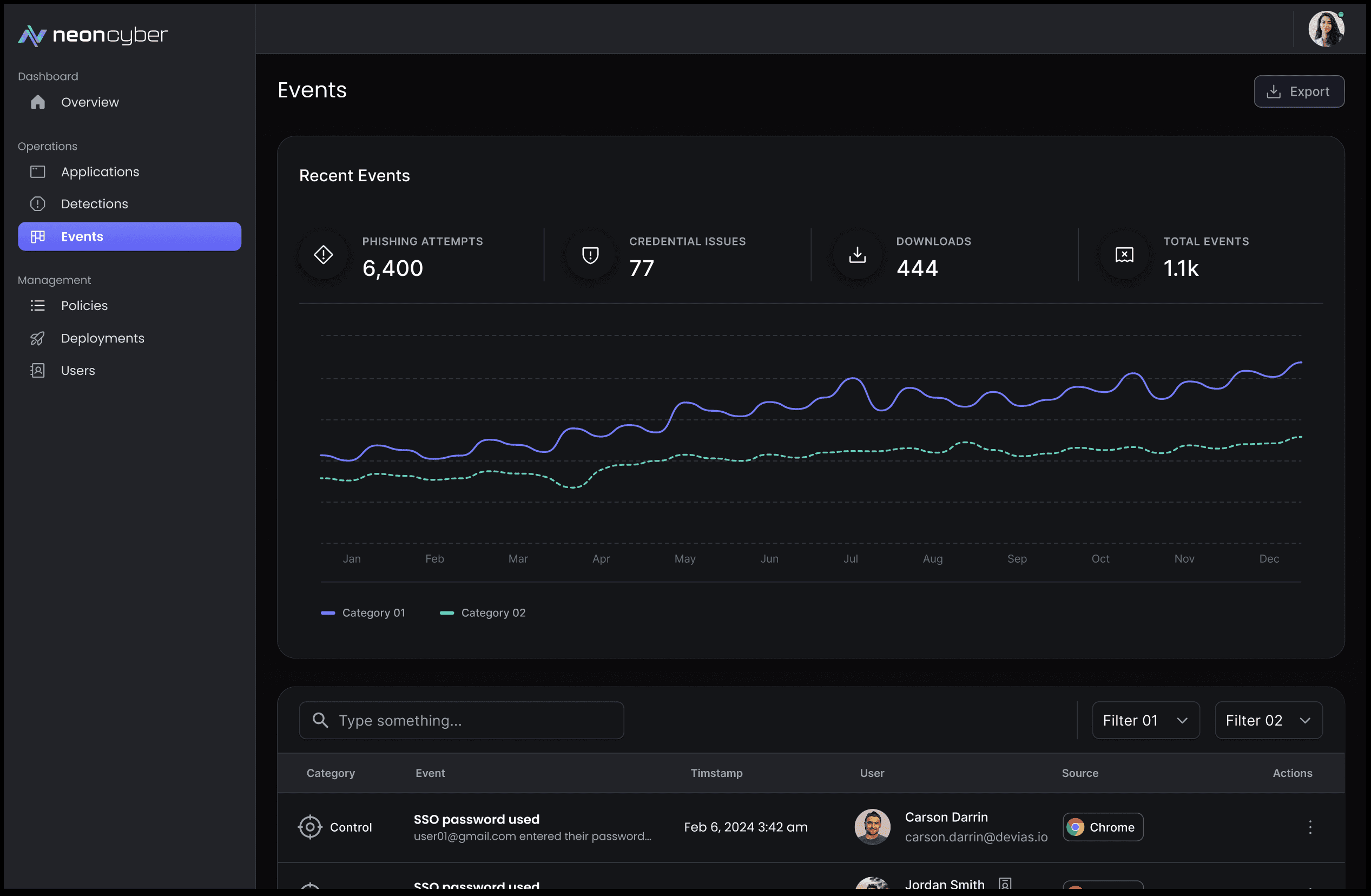The width and height of the screenshot is (1371, 896).
Task: Click the Control category target icon
Action: click(x=310, y=827)
